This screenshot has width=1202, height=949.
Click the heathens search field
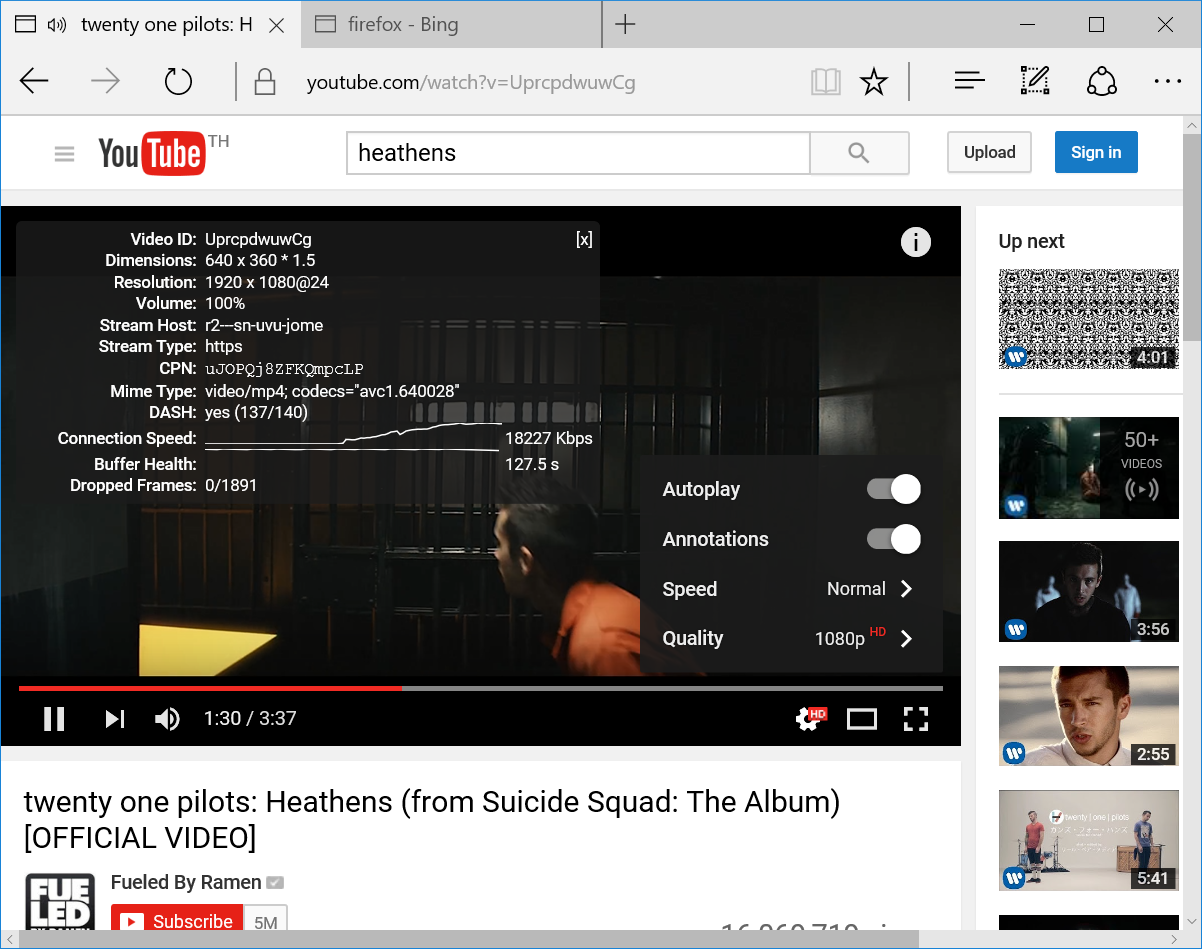pos(578,153)
